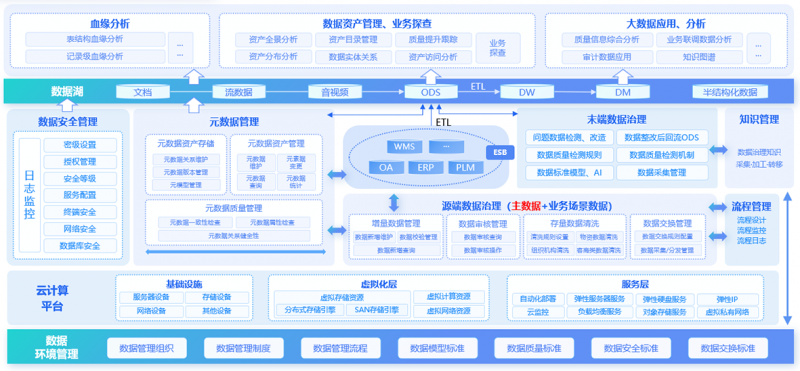
Task: Click the 资产访问分析 box
Action: (x=433, y=57)
